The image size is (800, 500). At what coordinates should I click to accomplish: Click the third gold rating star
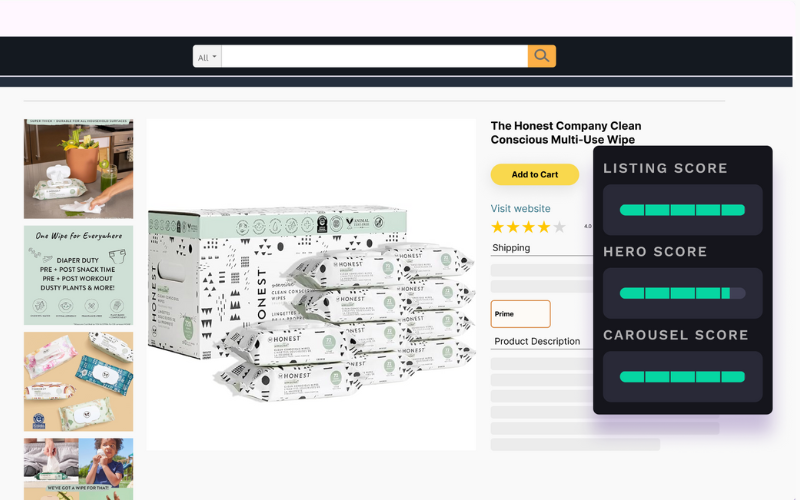529,227
